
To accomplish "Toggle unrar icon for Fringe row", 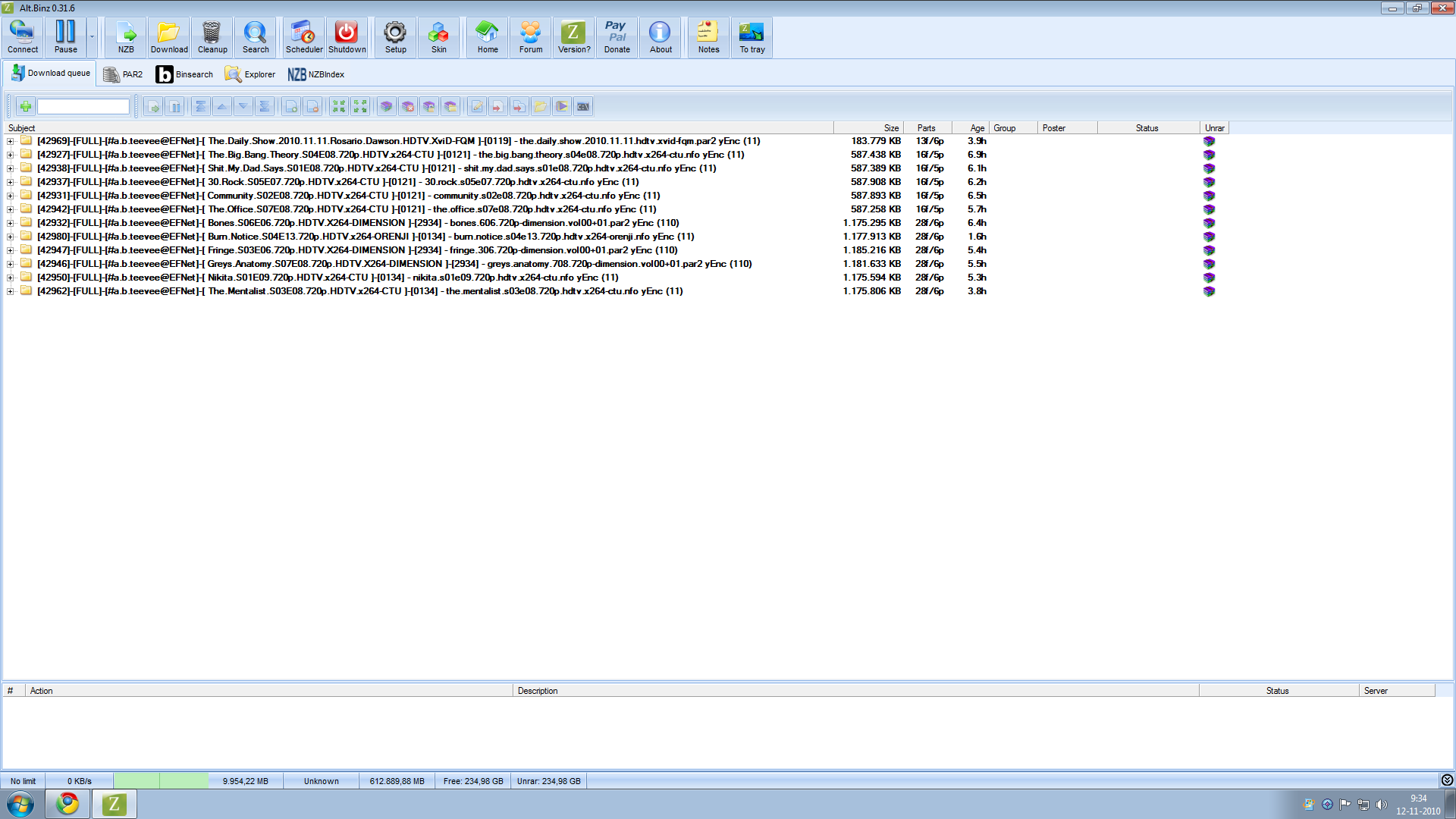I will [1209, 250].
